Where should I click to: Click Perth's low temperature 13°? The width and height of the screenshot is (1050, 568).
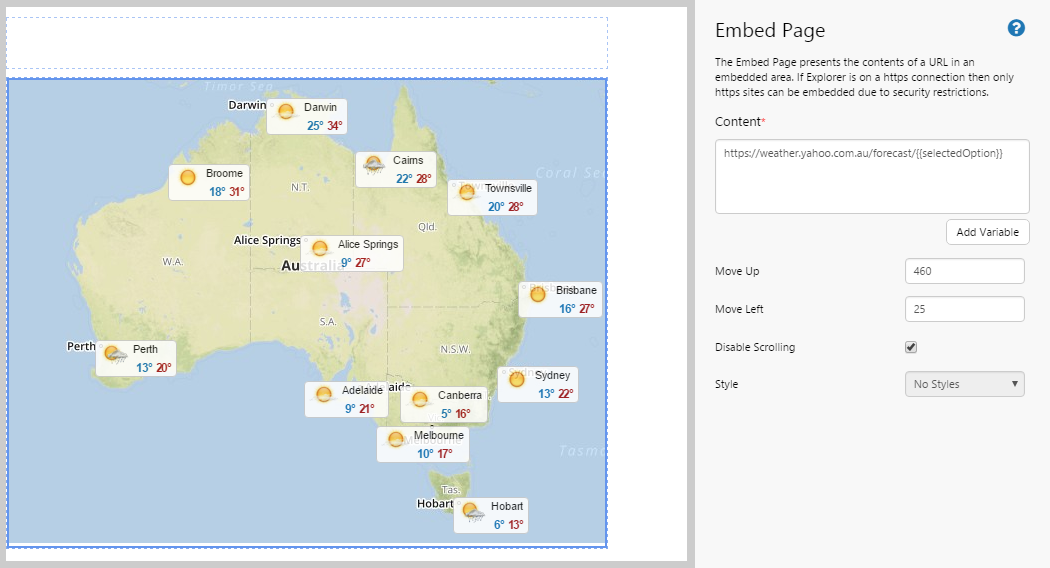144,367
